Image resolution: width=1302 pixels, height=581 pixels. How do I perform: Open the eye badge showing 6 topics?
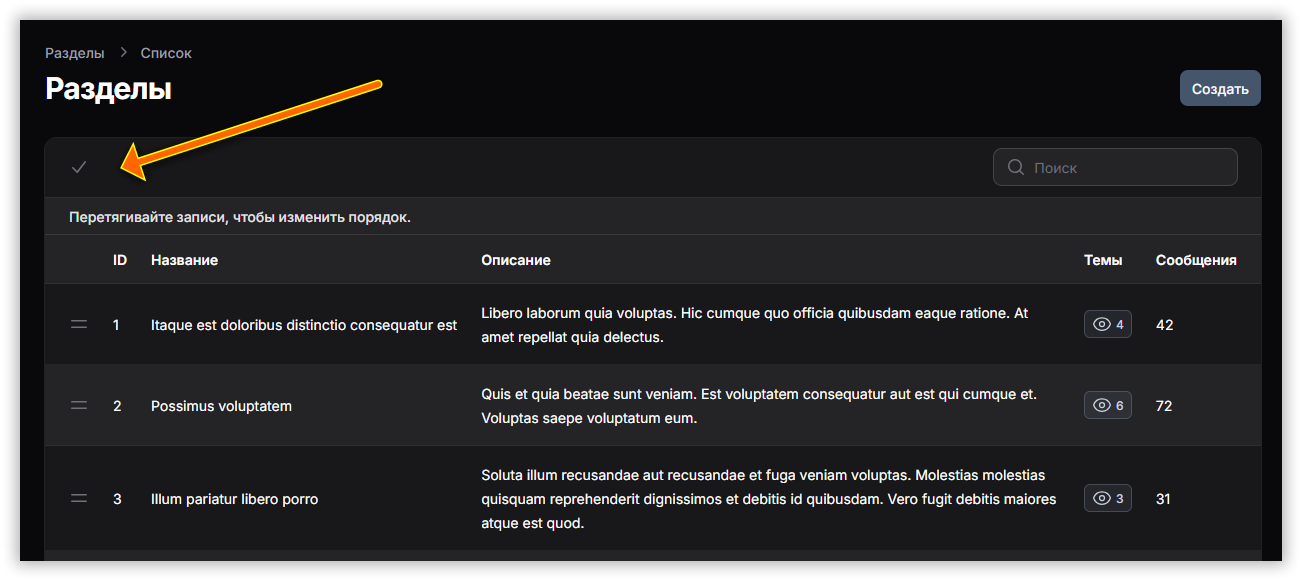tap(1108, 406)
